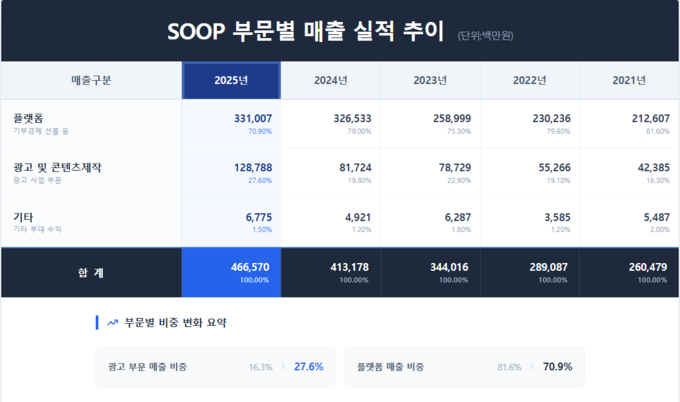Image resolution: width=680 pixels, height=402 pixels.
Task: Click the trend arrow icon beside 부문별 비중 변화 요약
Action: point(113,323)
